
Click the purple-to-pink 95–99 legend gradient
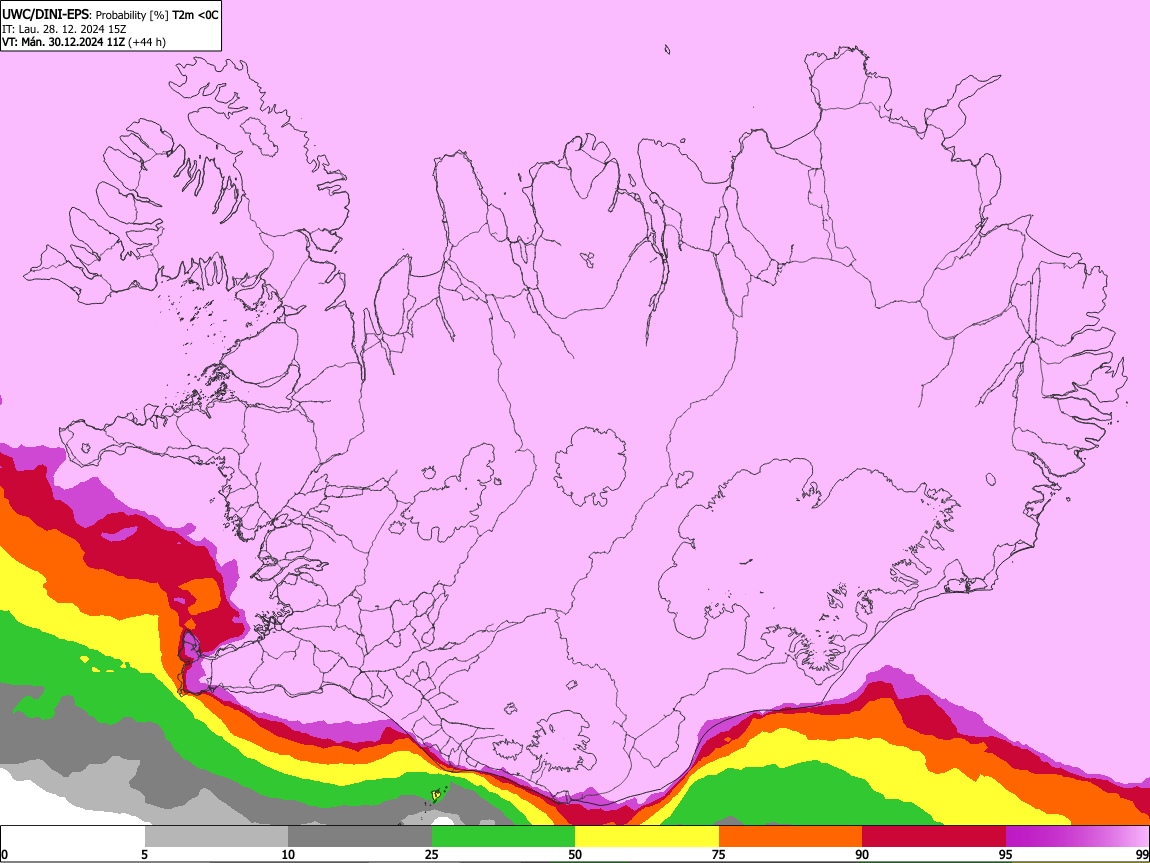click(1077, 837)
